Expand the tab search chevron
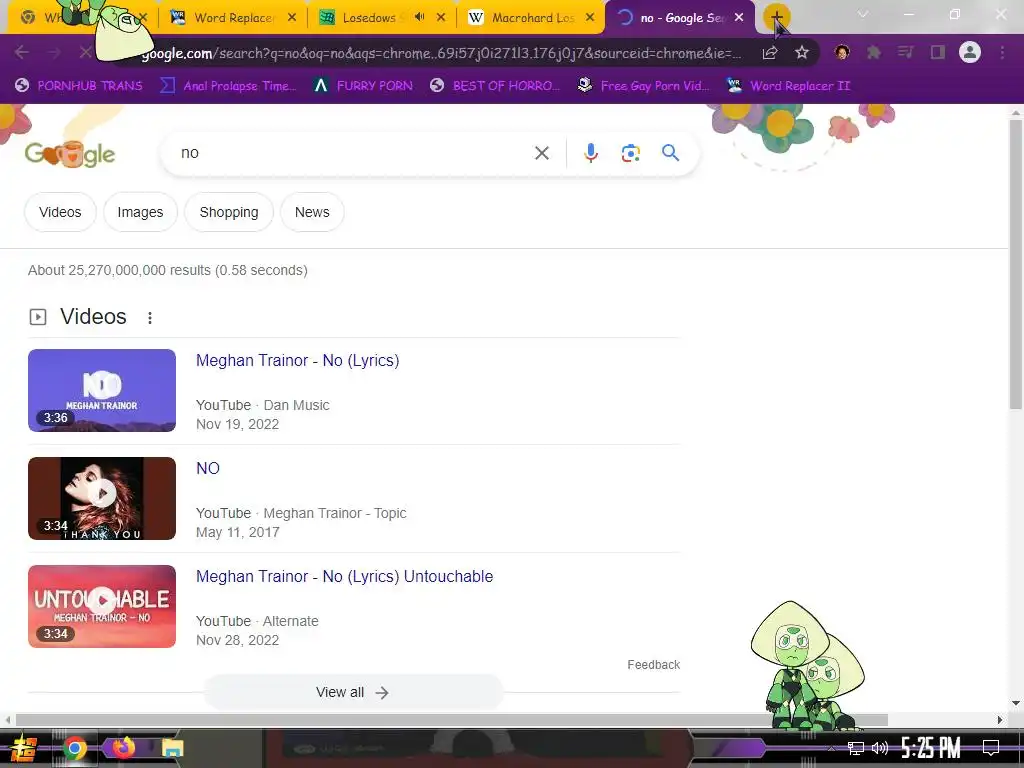This screenshot has height=768, width=1024. [863, 14]
